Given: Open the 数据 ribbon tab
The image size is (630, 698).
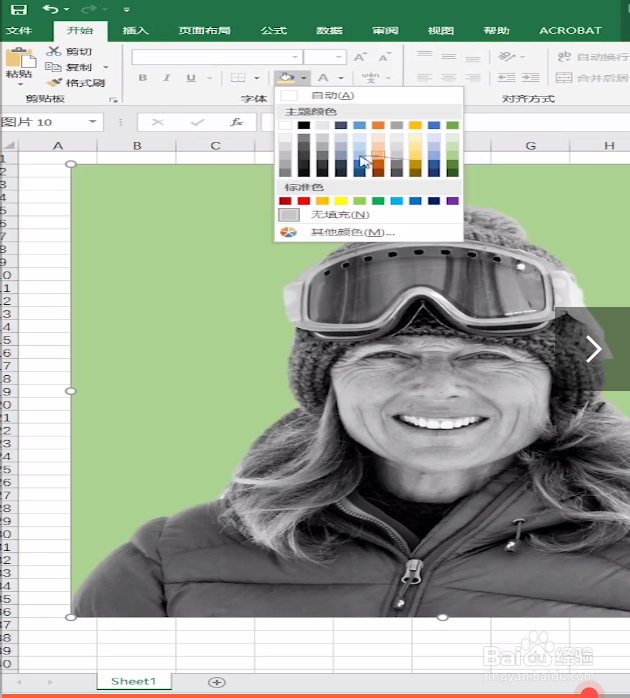Looking at the screenshot, I should click(329, 31).
